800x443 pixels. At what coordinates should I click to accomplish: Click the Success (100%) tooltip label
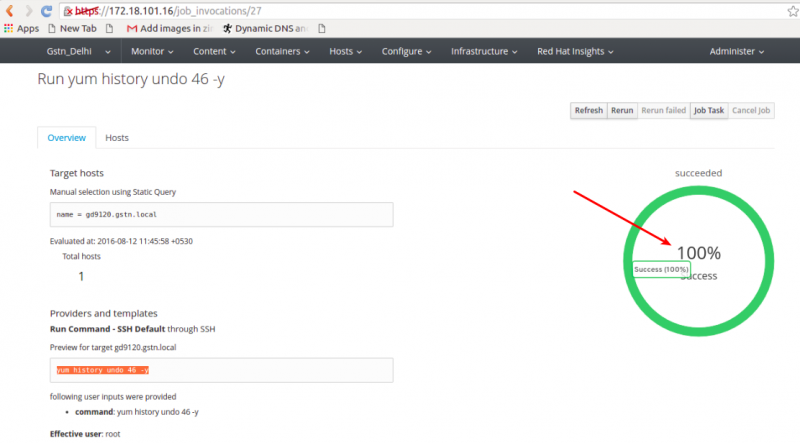tap(661, 269)
